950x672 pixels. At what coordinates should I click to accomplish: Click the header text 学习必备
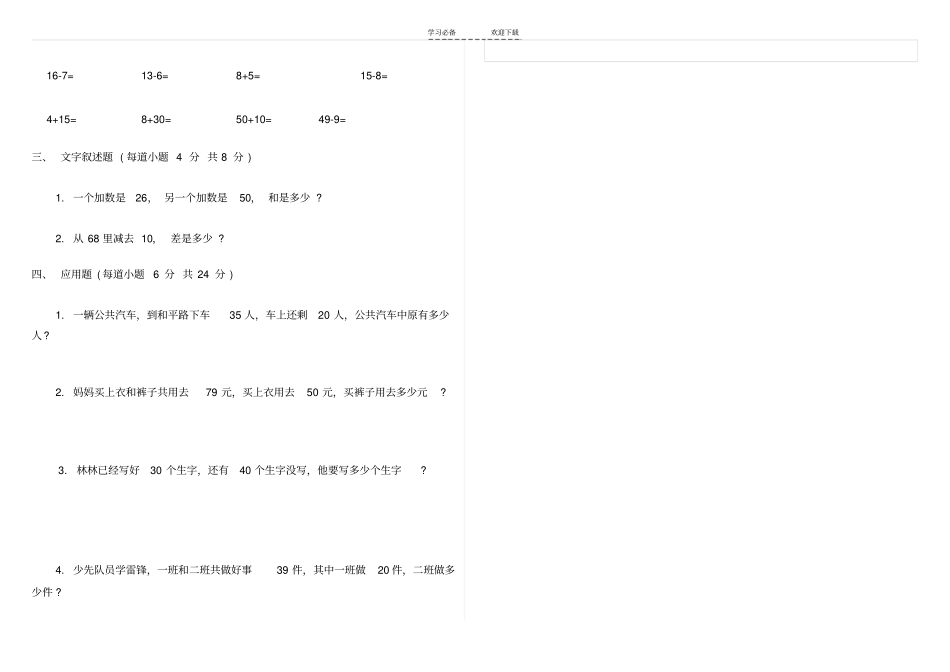[x=442, y=32]
